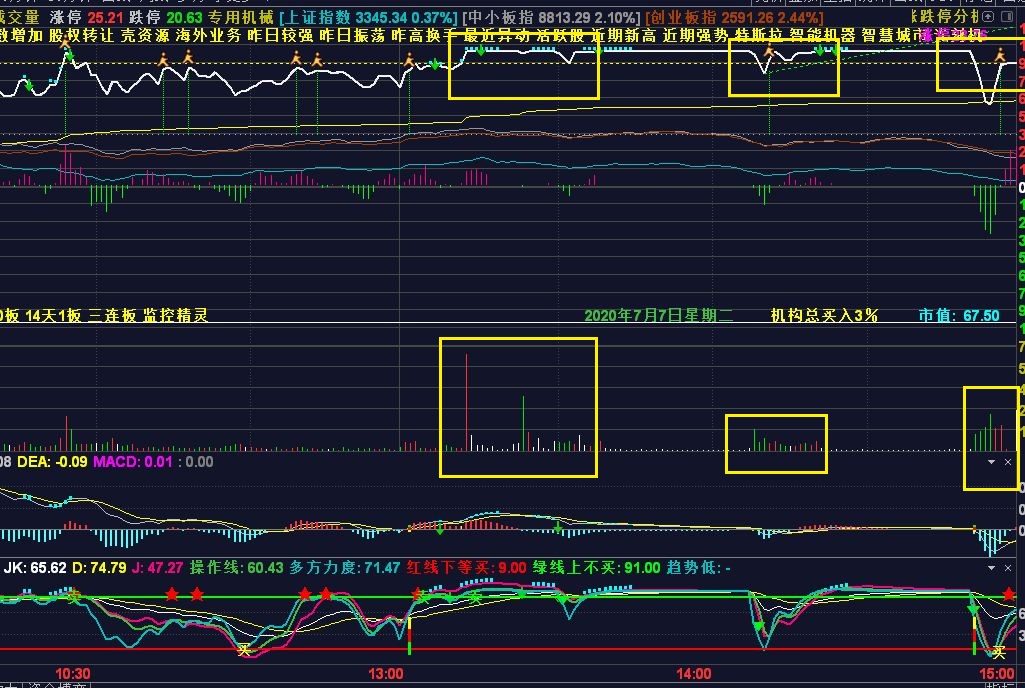Select the 近期新高 tag

tap(624, 35)
